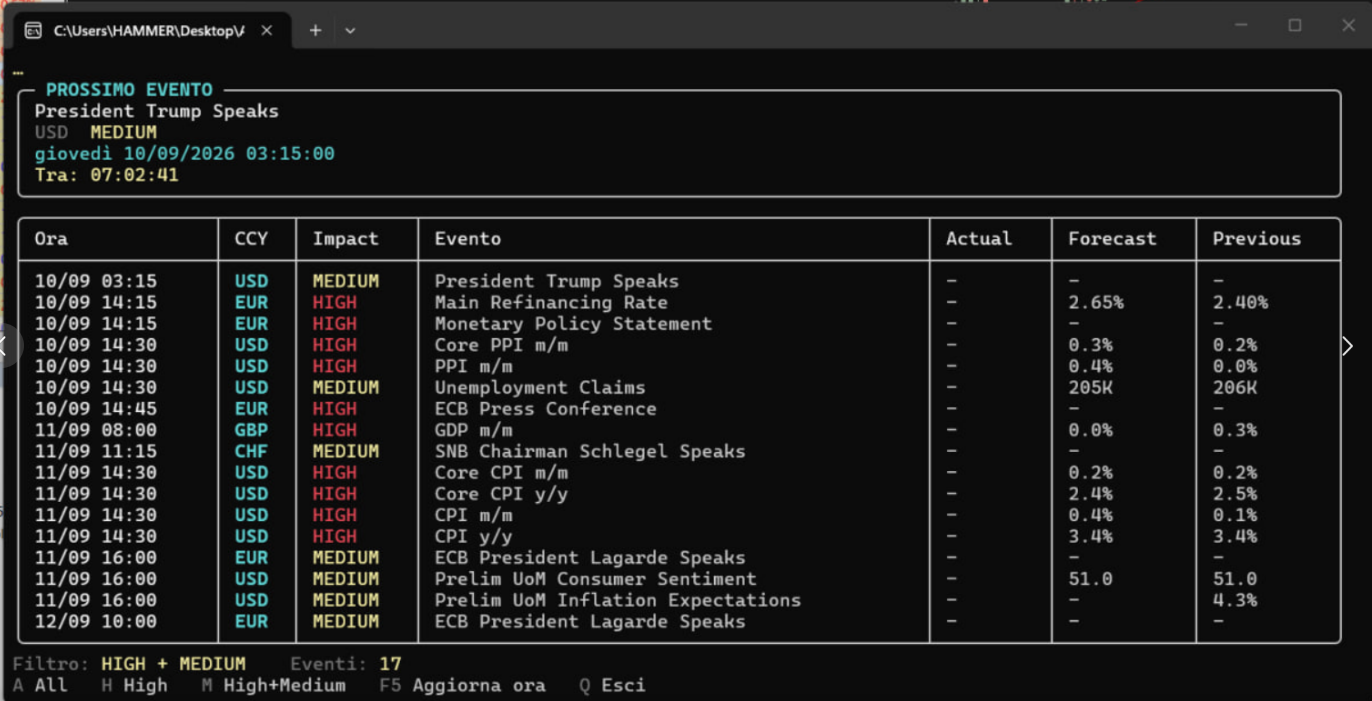
Task: Click the 'Monetary Policy Statement' event
Action: [573, 324]
